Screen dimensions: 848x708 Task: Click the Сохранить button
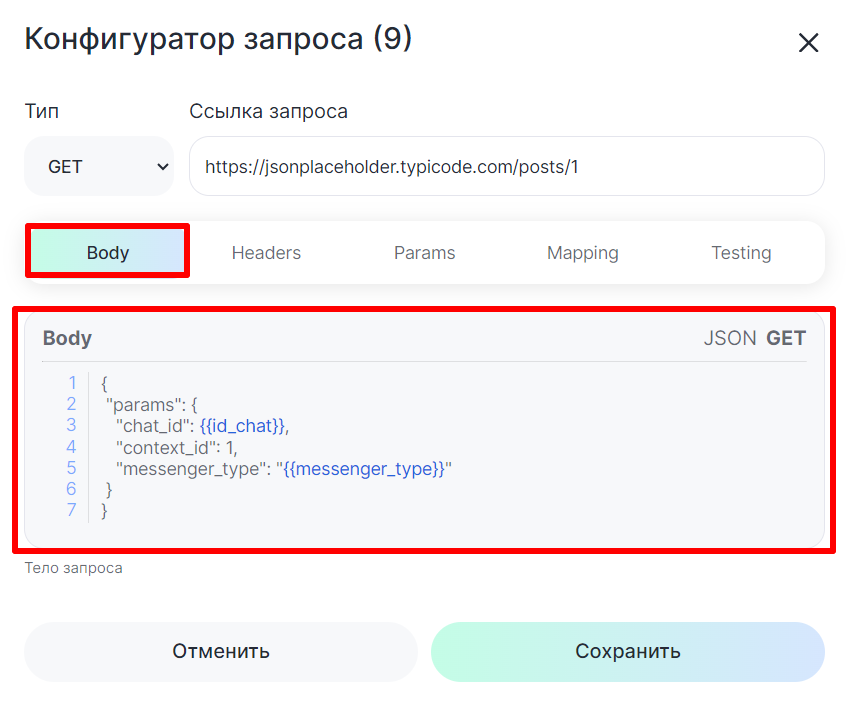pyautogui.click(x=627, y=652)
